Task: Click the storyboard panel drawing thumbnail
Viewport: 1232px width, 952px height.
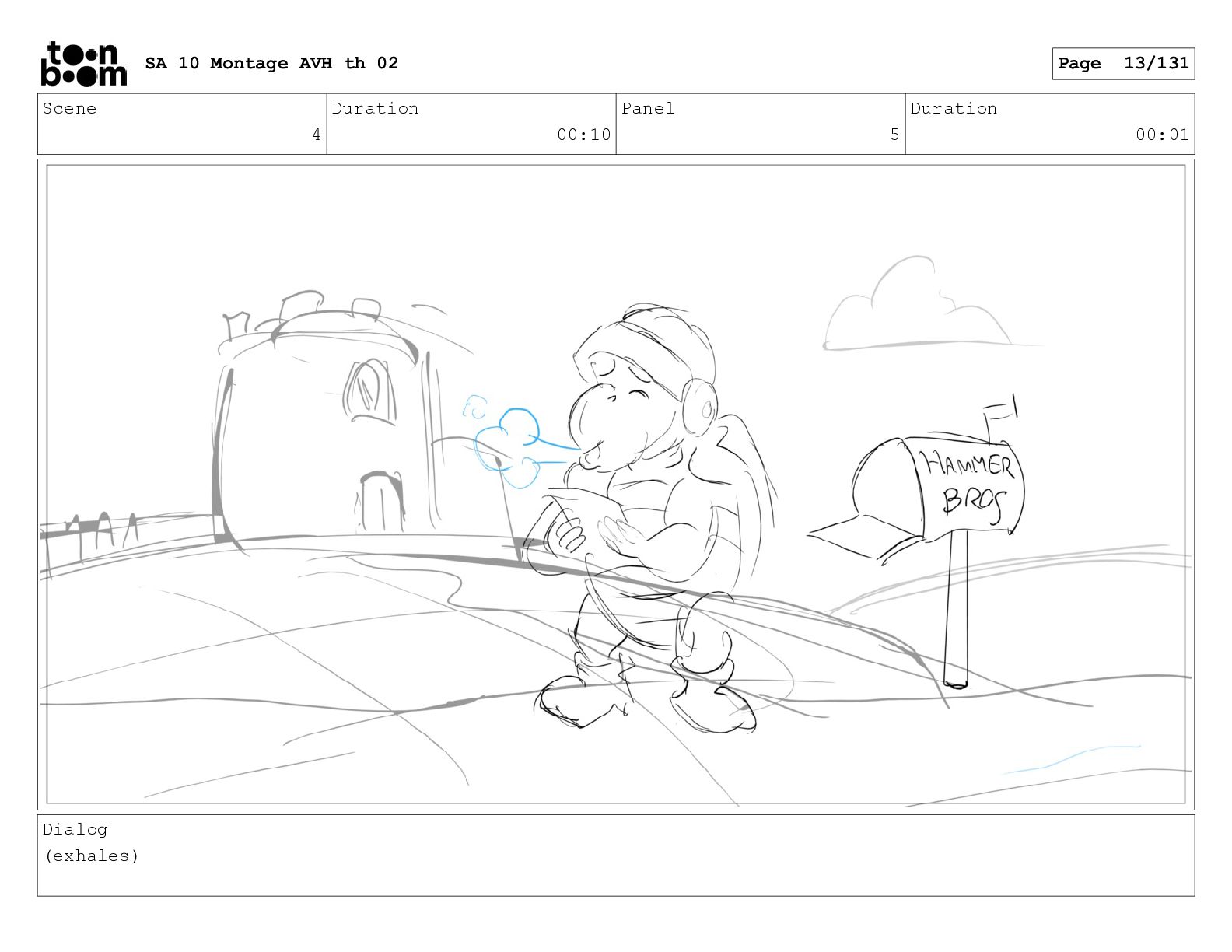Action: pos(616,485)
